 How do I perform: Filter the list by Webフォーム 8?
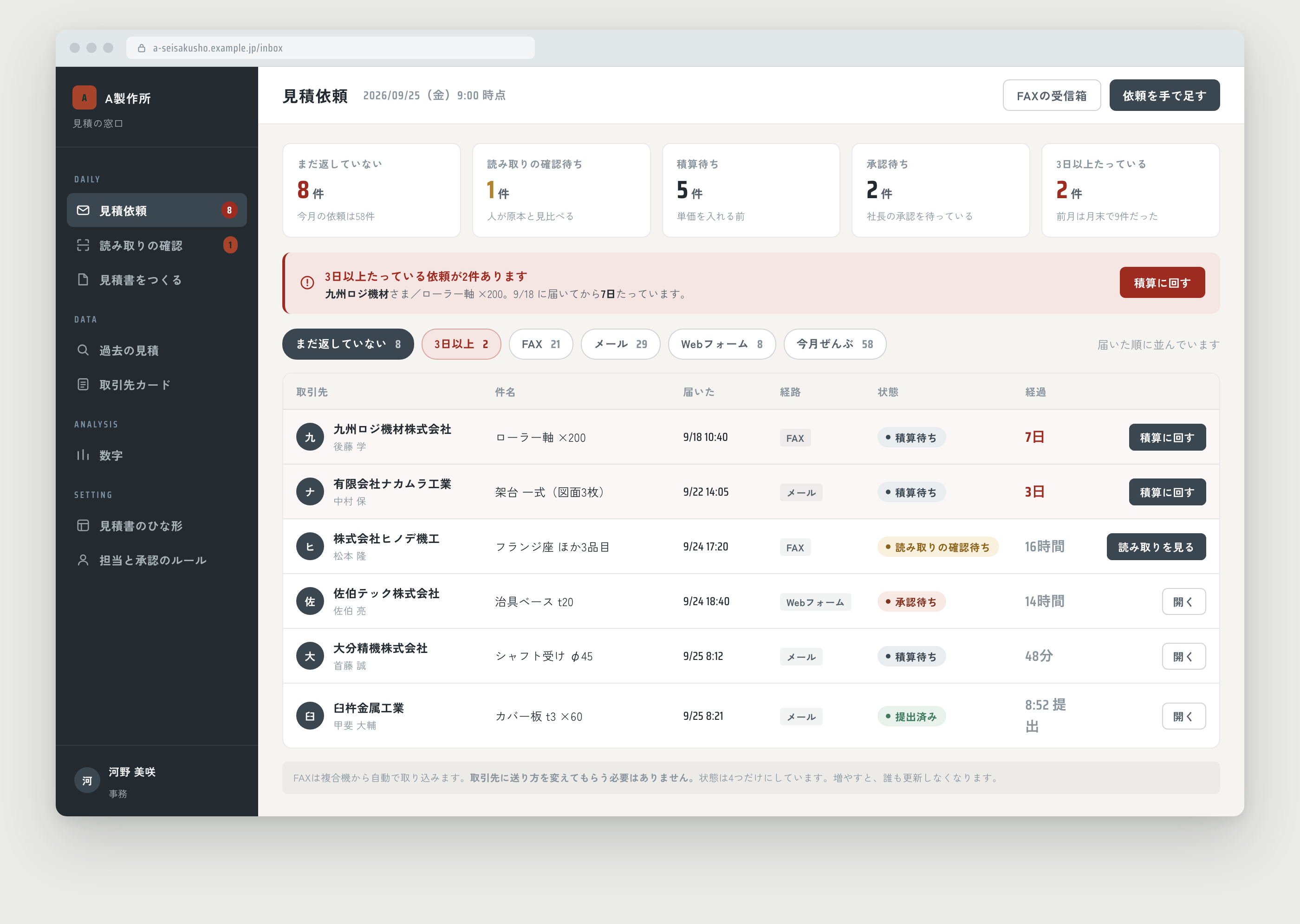[721, 344]
